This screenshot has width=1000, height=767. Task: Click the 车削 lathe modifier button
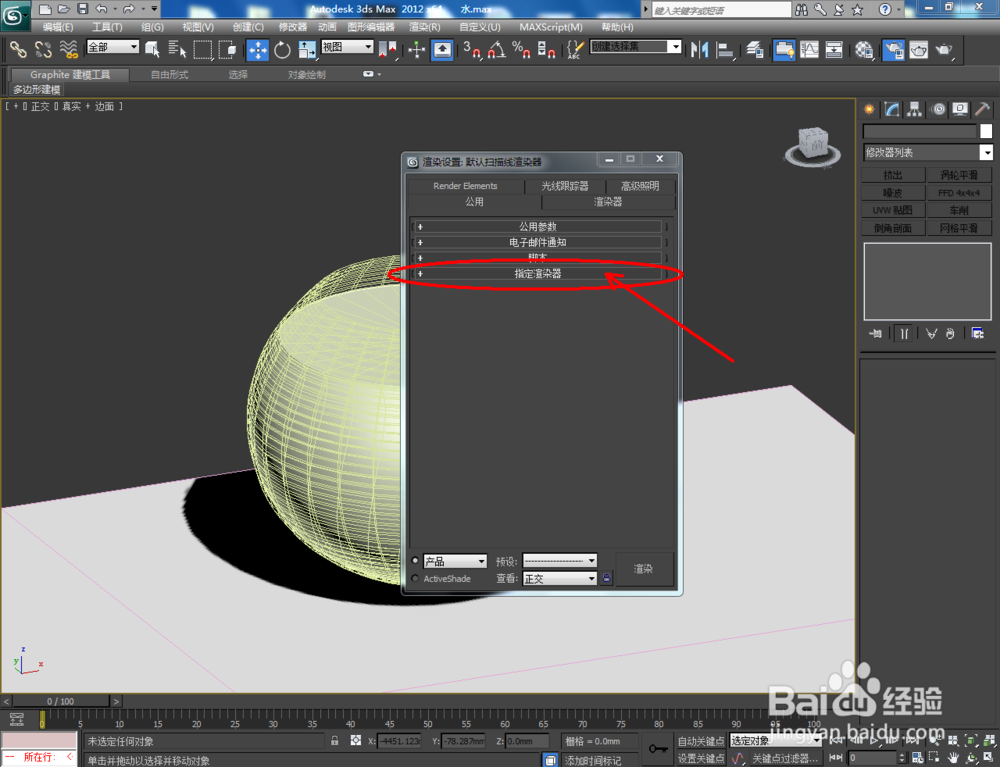[x=959, y=210]
